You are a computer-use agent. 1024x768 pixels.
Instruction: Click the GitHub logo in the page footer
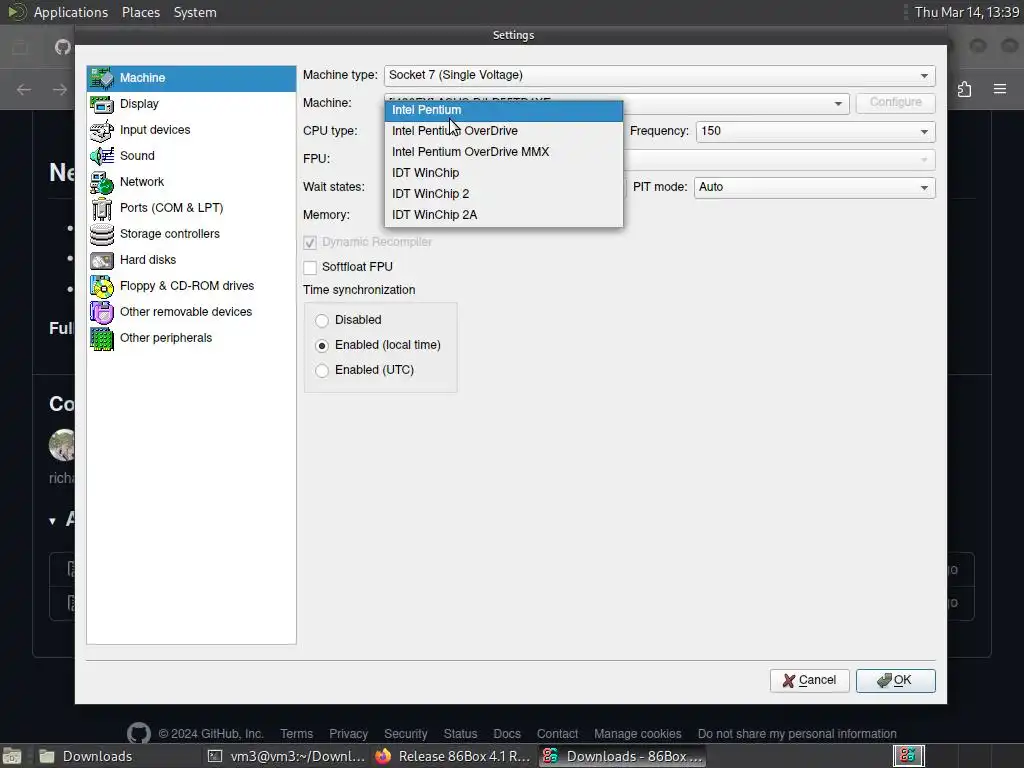(x=138, y=733)
